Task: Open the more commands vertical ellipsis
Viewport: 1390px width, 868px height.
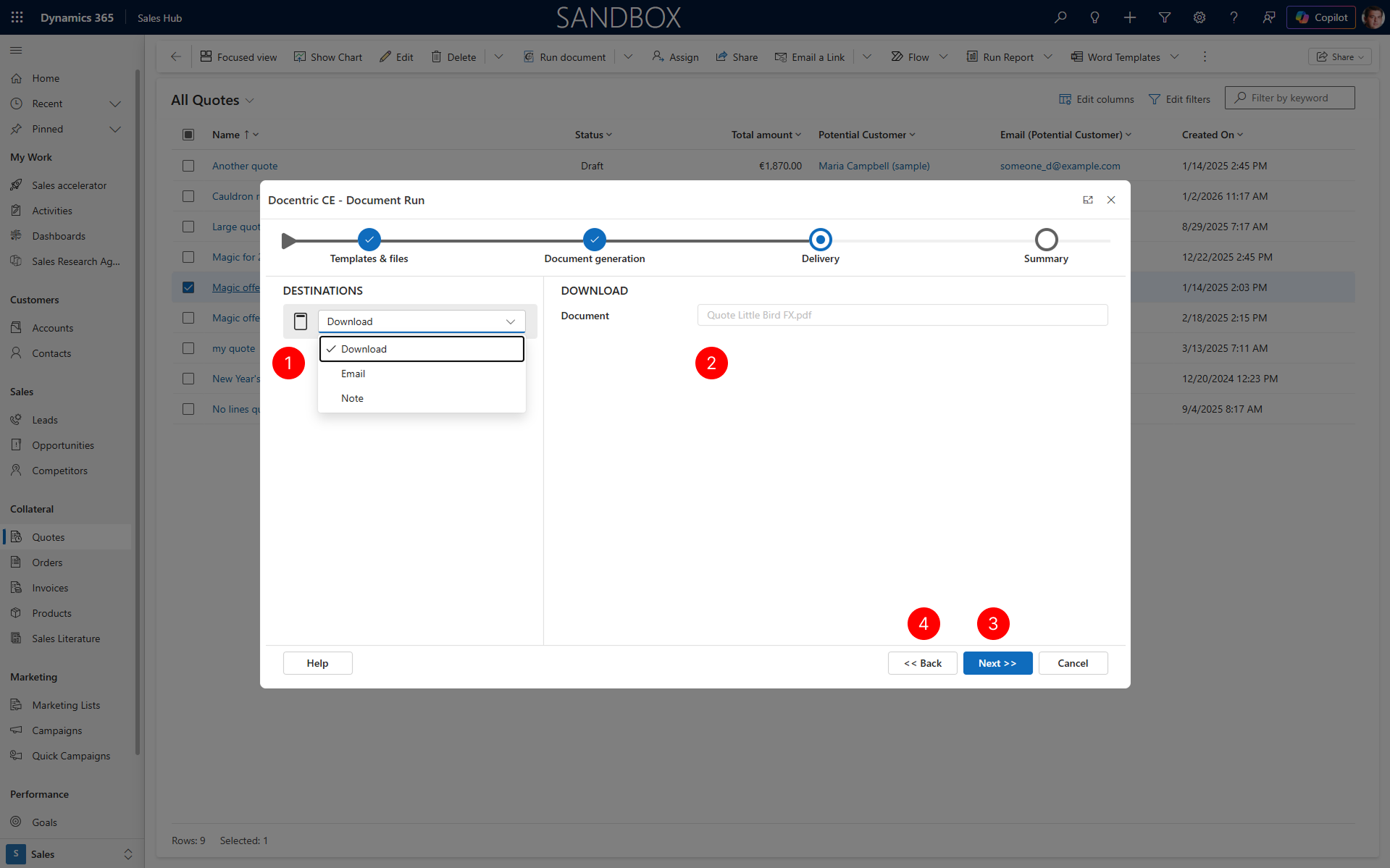Action: pyautogui.click(x=1205, y=56)
